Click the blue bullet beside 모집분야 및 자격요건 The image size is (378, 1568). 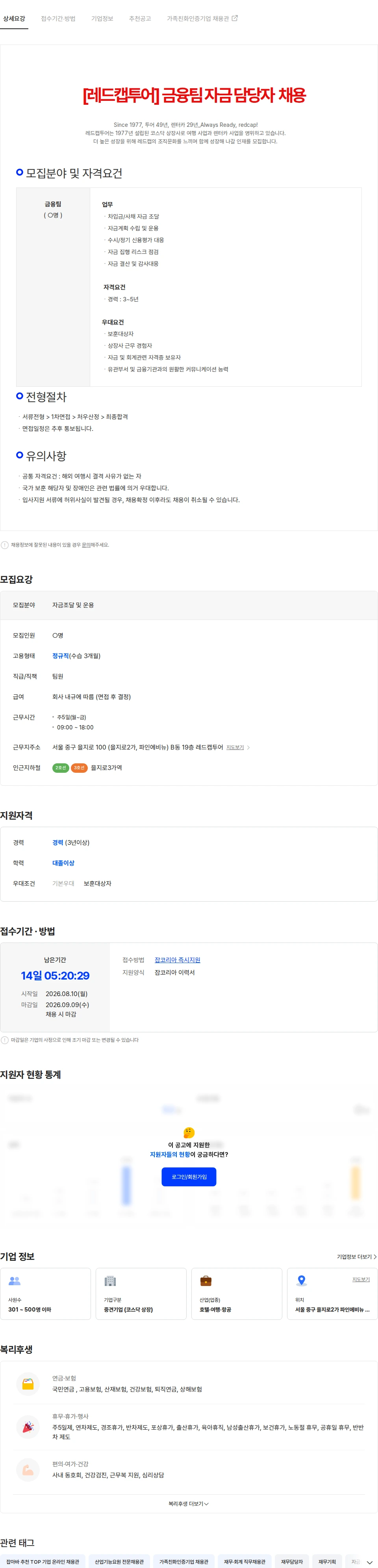point(19,173)
